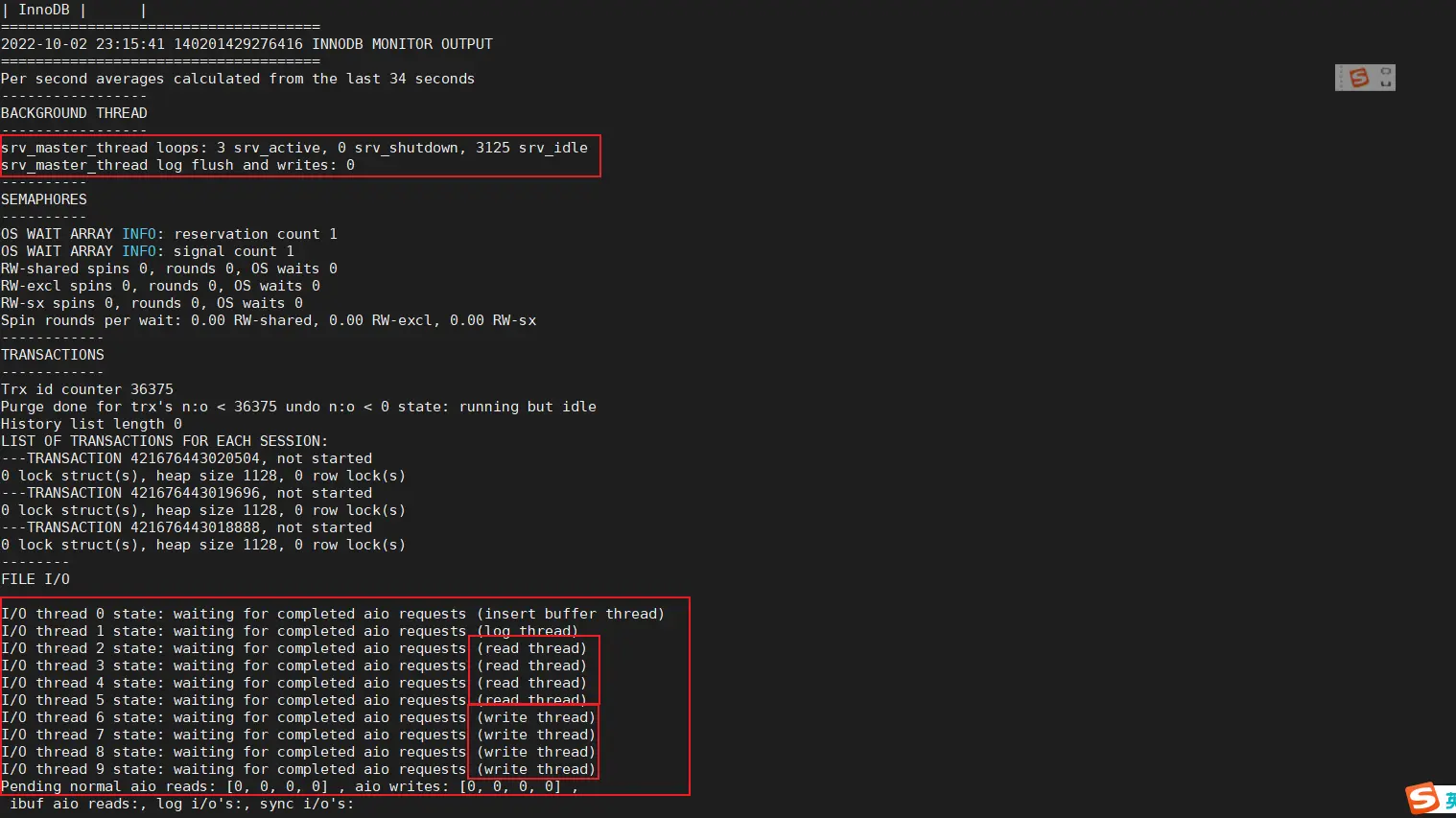
Task: Click the 'RW-shared spins 0' line
Action: (x=169, y=269)
